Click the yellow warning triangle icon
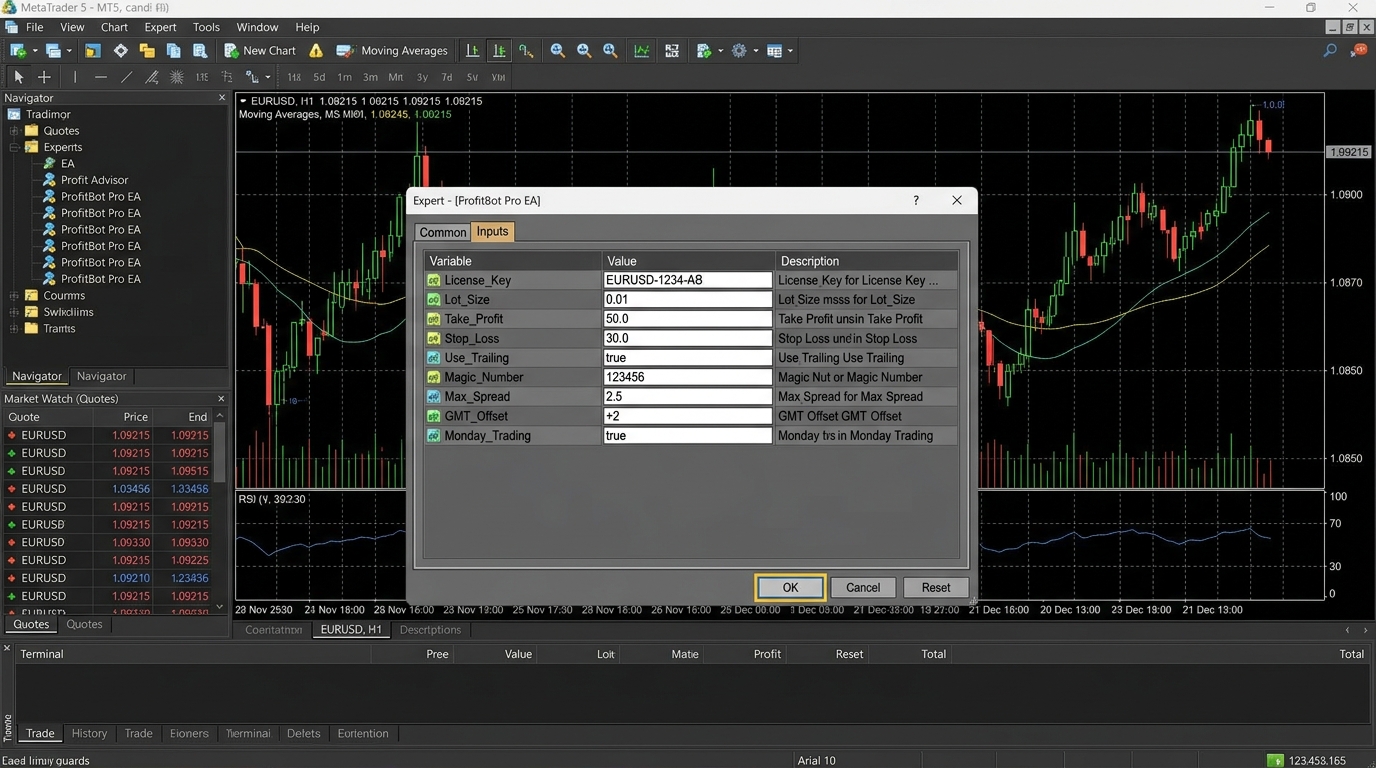Screen dimensions: 1376x768 [x=316, y=50]
